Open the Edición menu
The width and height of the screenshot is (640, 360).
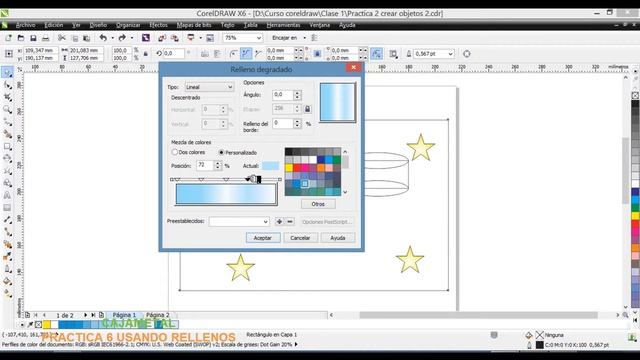tap(53, 25)
